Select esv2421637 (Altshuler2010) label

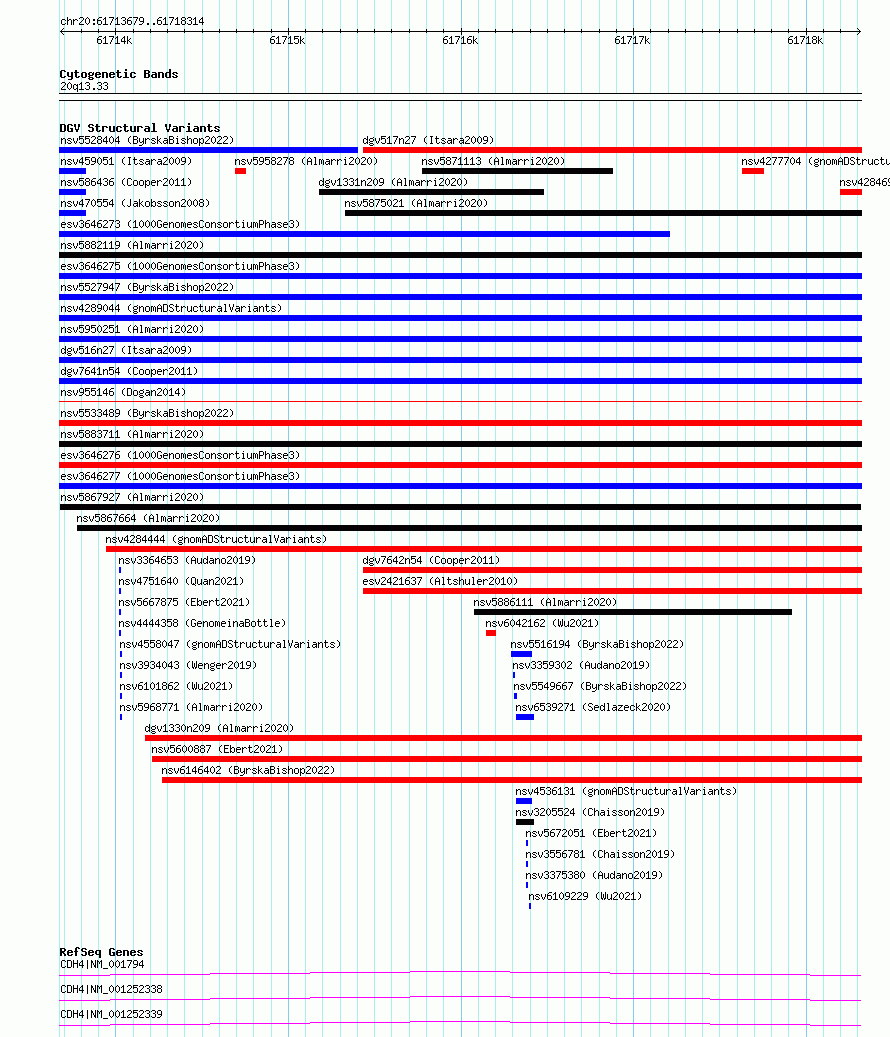coord(440,581)
